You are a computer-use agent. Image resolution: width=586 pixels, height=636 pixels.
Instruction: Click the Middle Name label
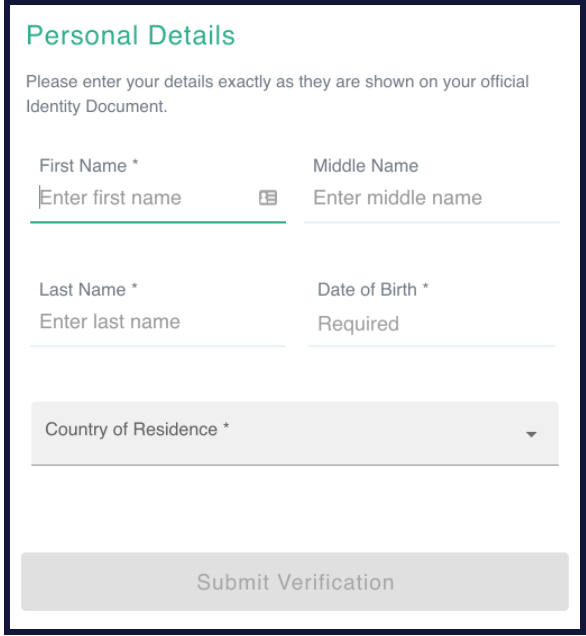pyautogui.click(x=365, y=166)
